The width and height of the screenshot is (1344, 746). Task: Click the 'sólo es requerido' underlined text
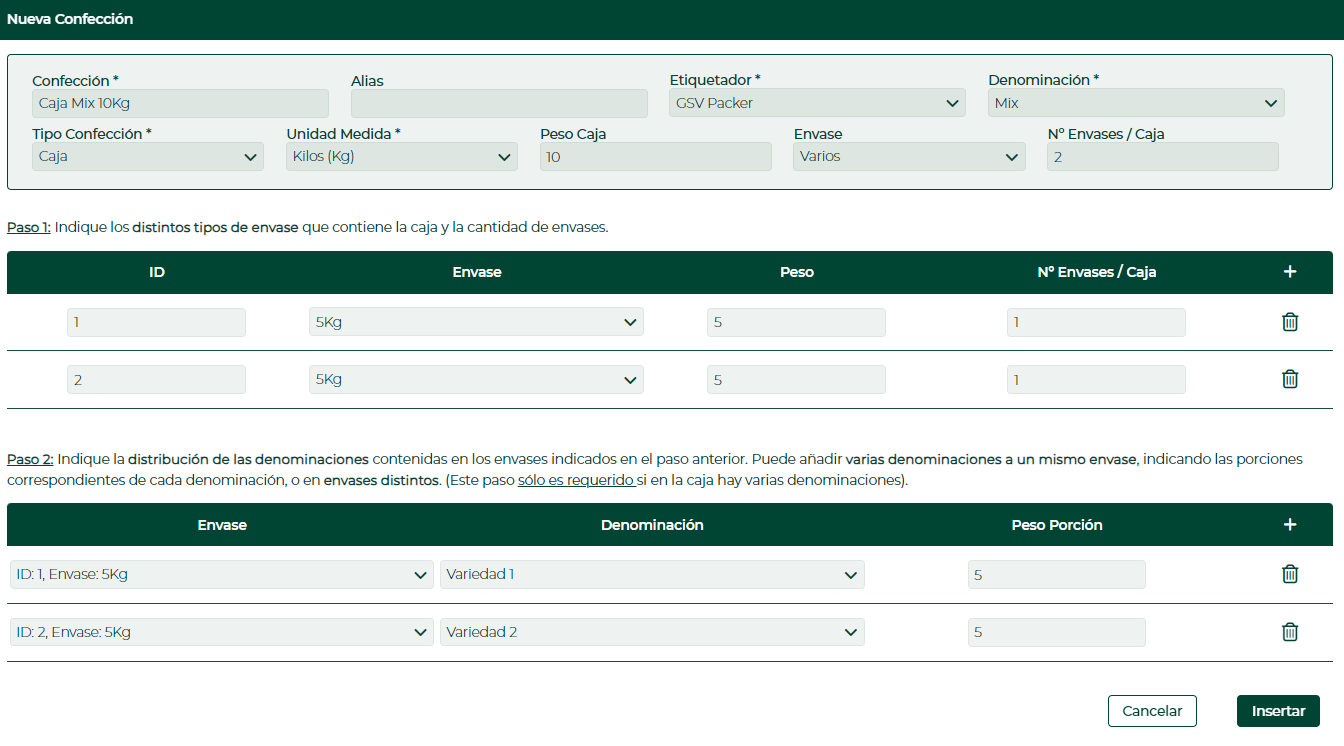[575, 480]
